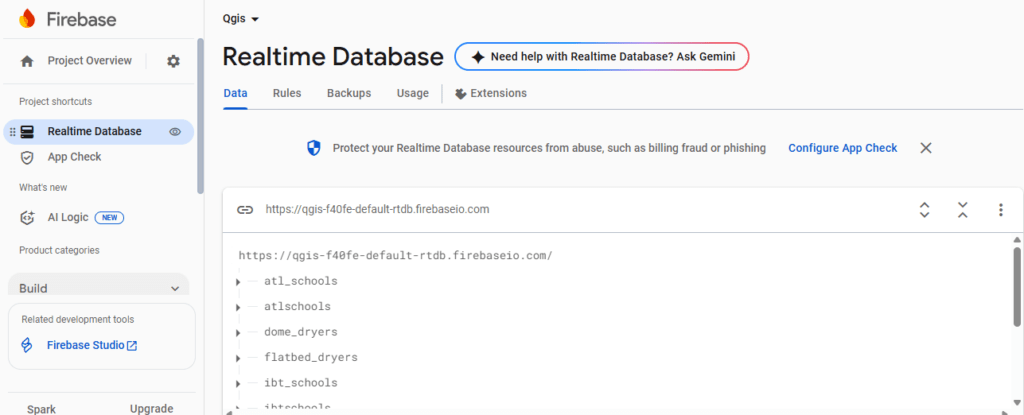Image resolution: width=1024 pixels, height=415 pixels.
Task: Click the database URL field text
Action: [377, 210]
